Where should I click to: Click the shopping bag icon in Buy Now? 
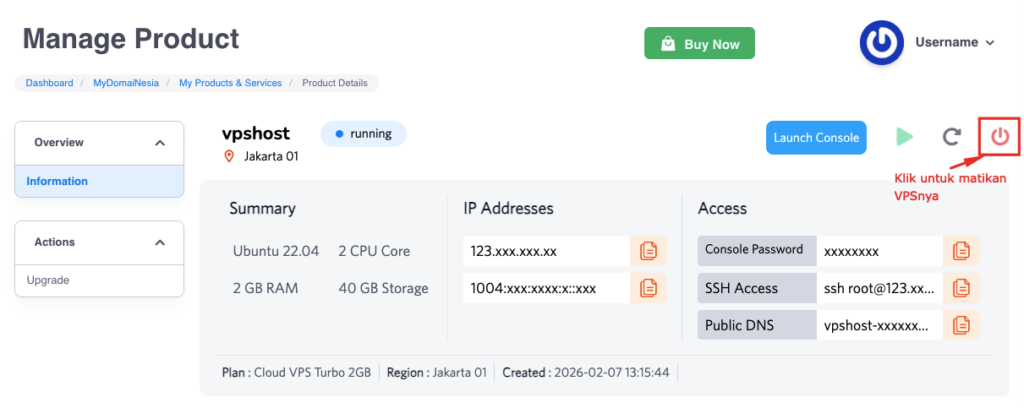tap(667, 44)
